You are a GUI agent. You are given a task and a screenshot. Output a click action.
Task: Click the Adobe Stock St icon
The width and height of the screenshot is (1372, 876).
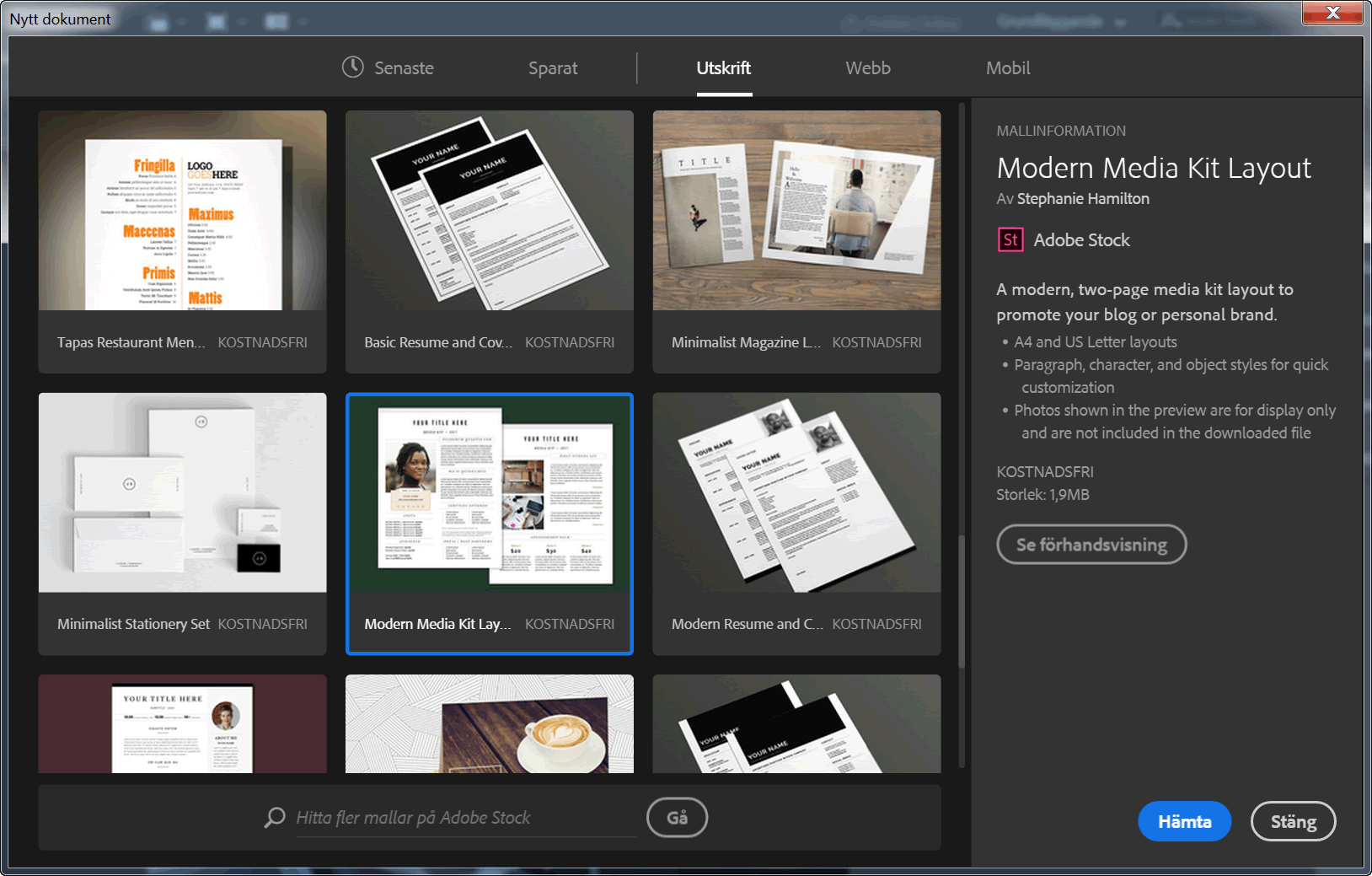pos(1010,240)
